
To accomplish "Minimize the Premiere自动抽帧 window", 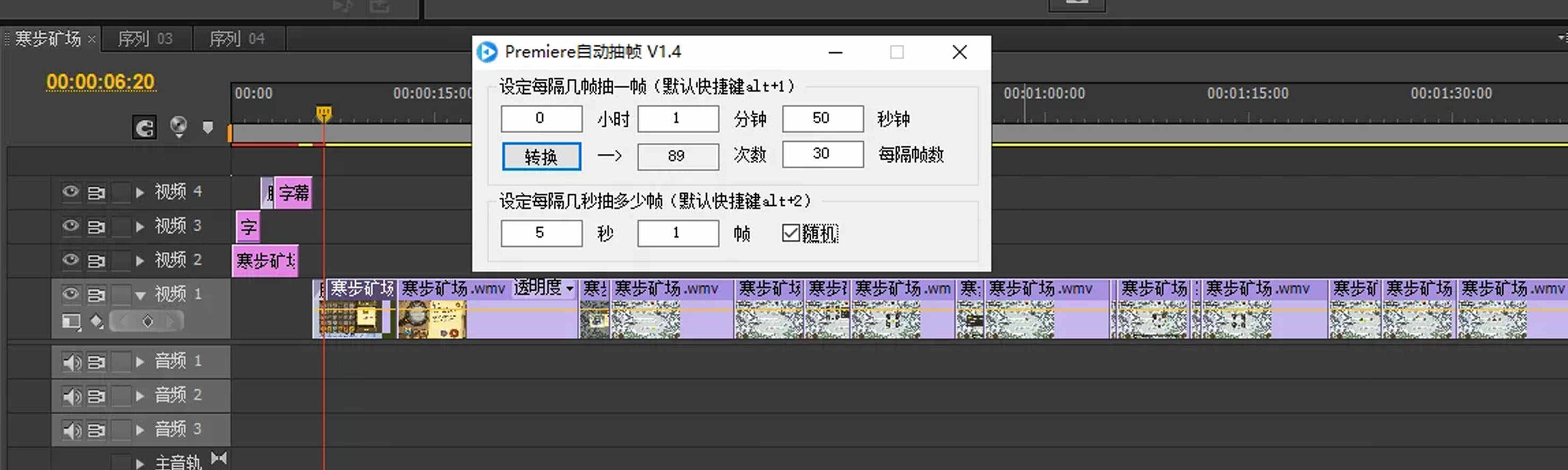I will [x=835, y=53].
